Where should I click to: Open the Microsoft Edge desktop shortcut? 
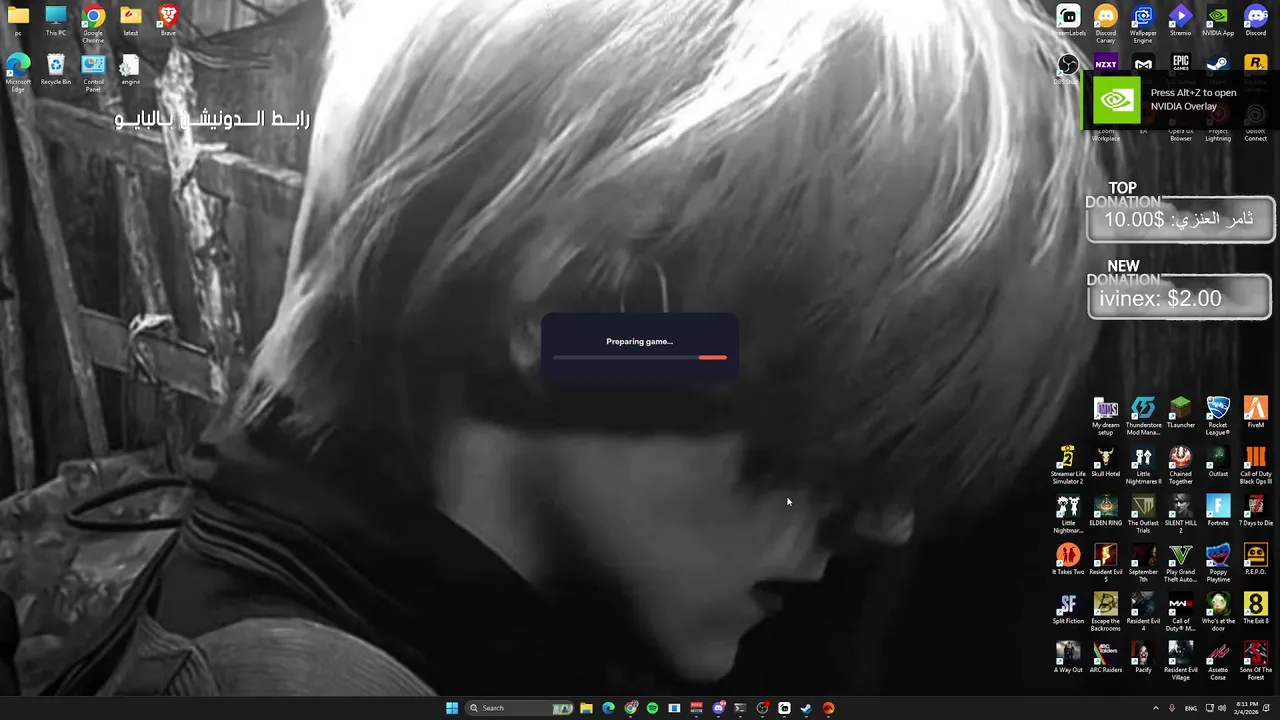coord(18,73)
